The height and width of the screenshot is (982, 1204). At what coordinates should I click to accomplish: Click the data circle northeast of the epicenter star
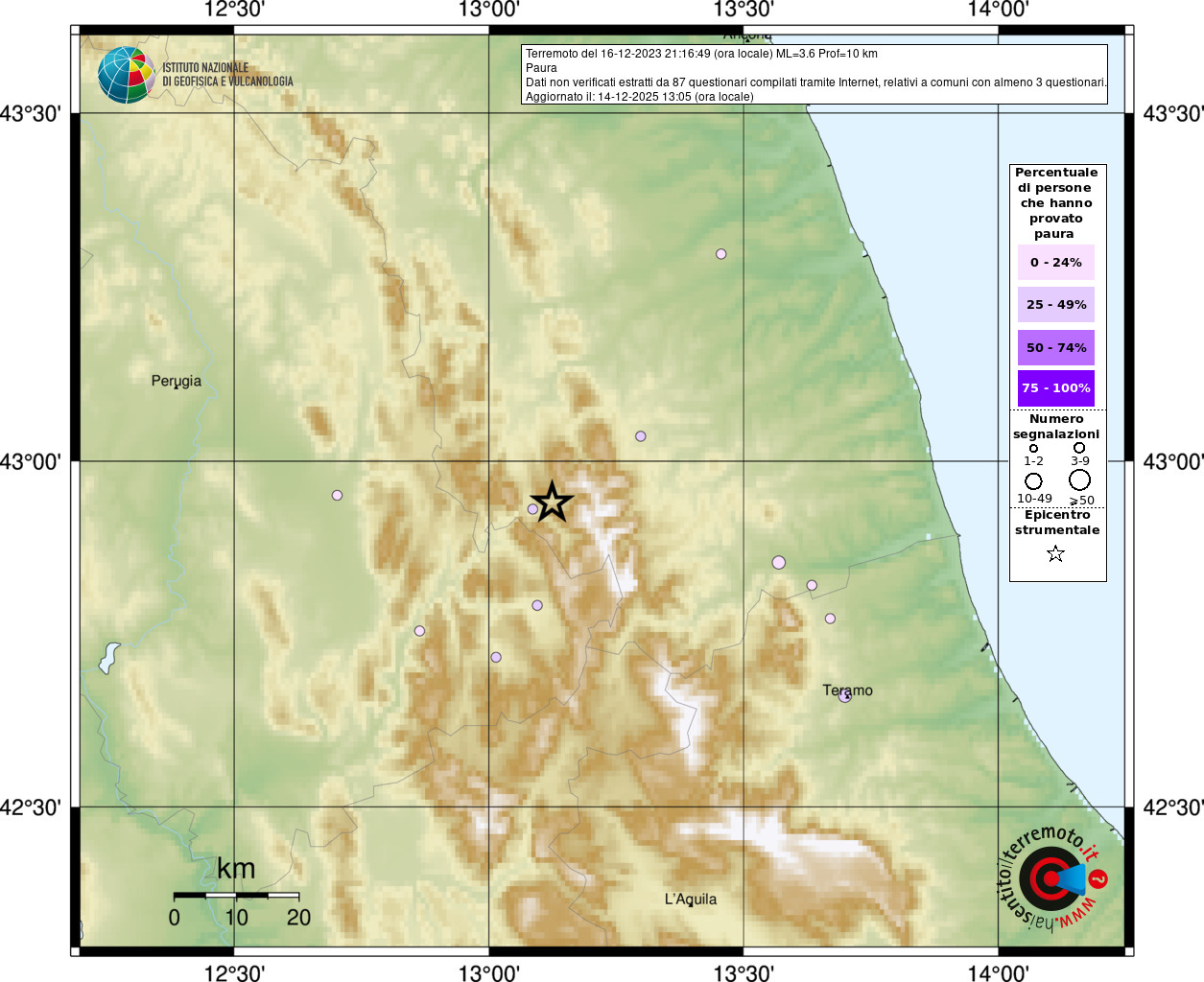[x=640, y=436]
